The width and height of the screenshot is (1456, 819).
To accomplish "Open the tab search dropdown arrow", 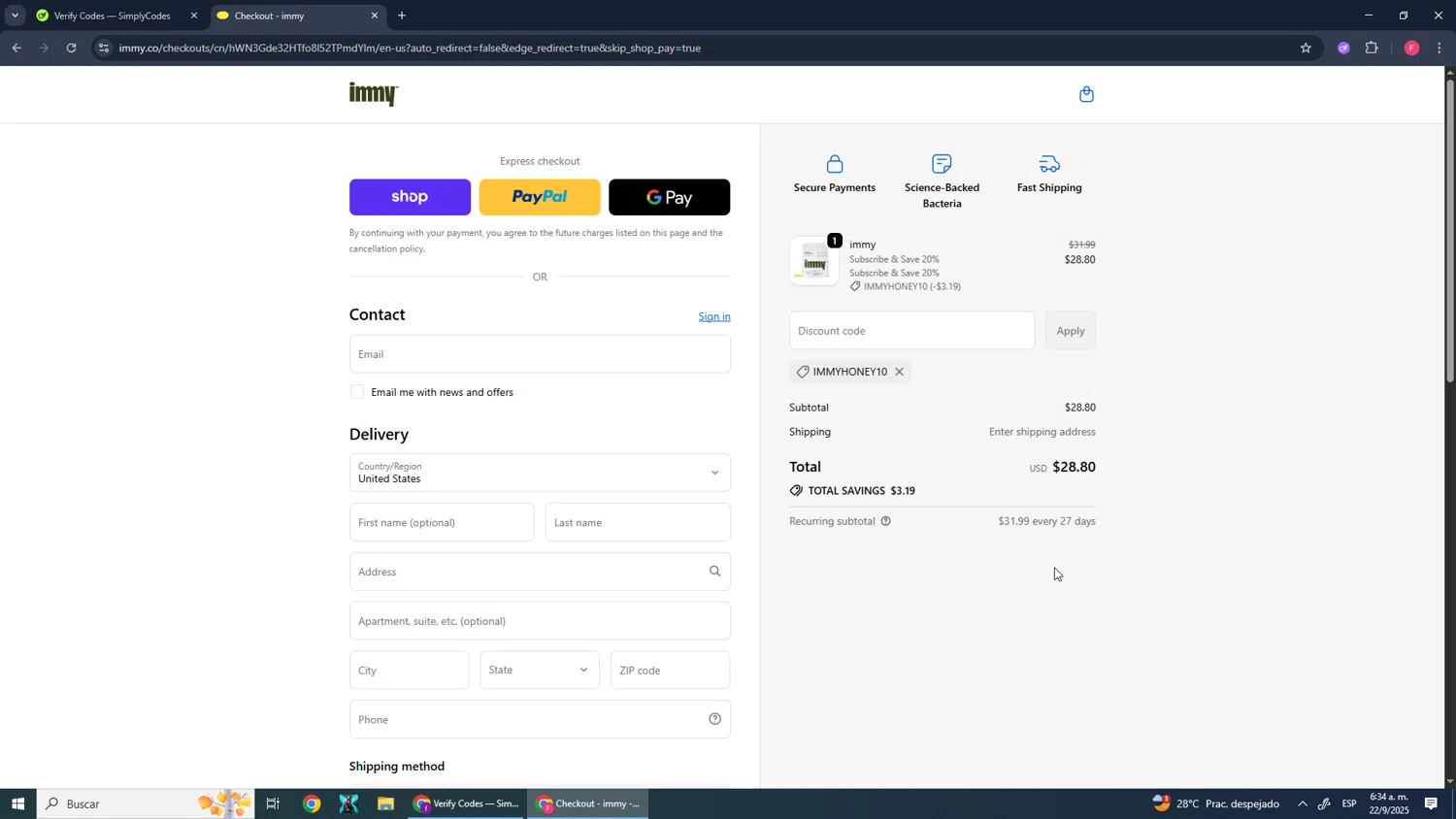I will pyautogui.click(x=15, y=16).
